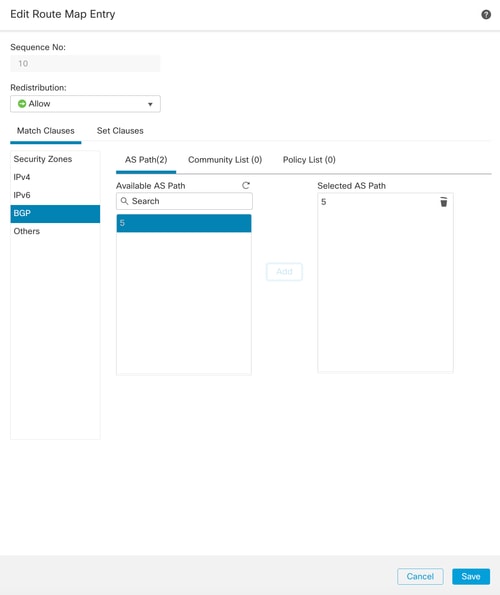Image resolution: width=500 pixels, height=595 pixels.
Task: Select the AS Path(2) tab
Action: tap(146, 160)
